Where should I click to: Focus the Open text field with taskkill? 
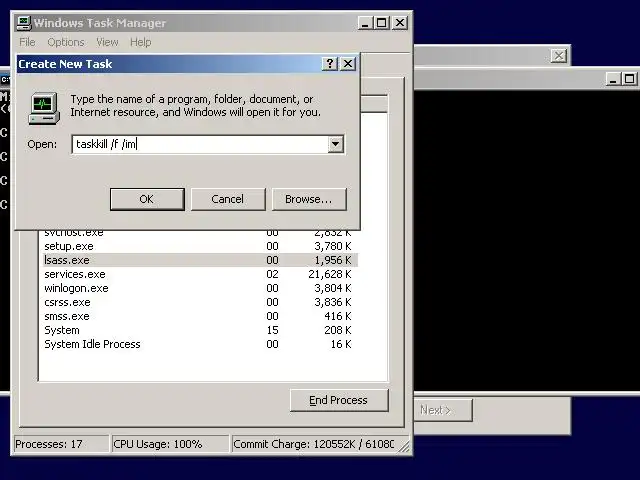[200, 144]
